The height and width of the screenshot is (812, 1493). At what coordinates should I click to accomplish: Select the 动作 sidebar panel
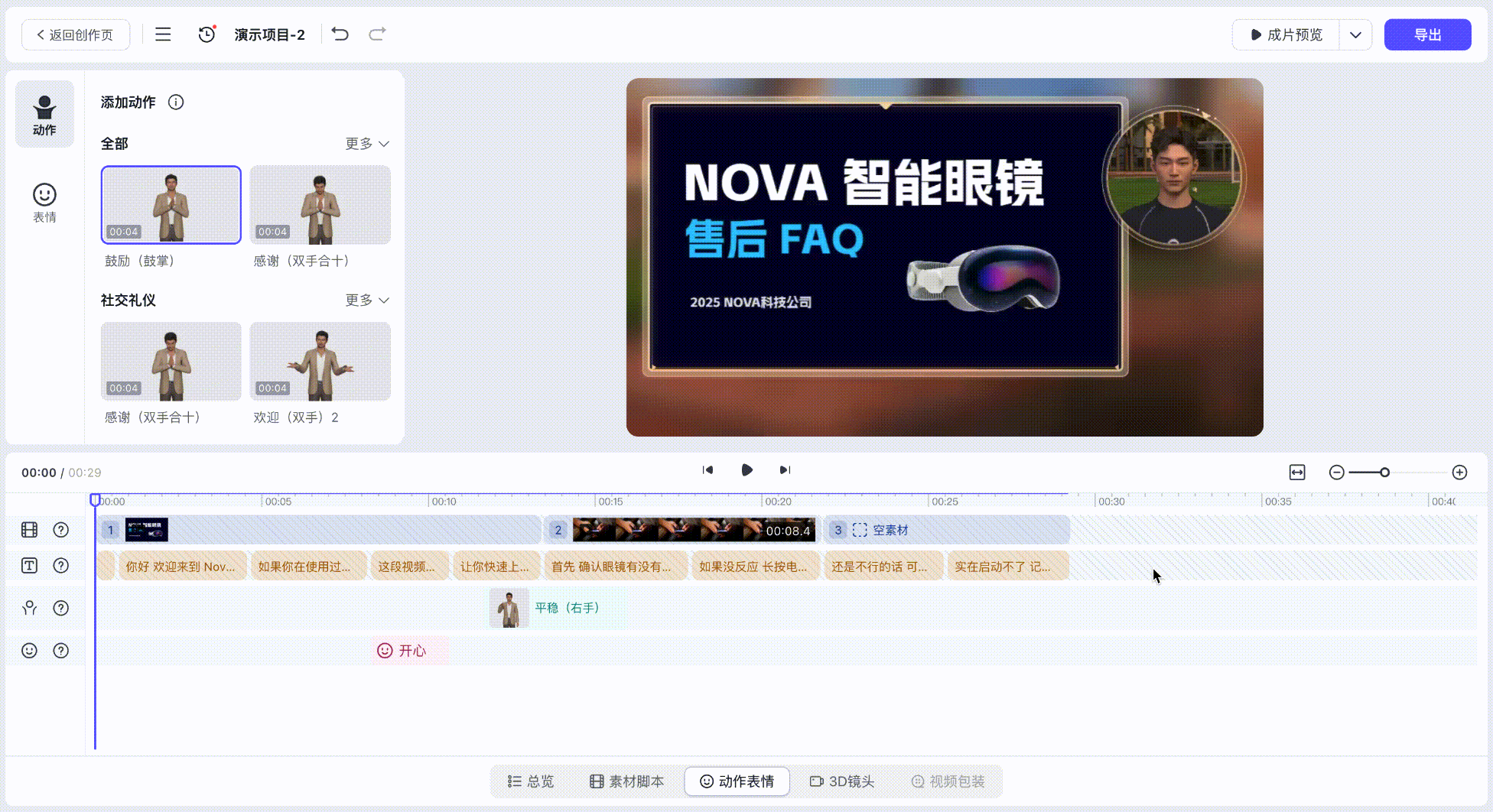pyautogui.click(x=44, y=115)
